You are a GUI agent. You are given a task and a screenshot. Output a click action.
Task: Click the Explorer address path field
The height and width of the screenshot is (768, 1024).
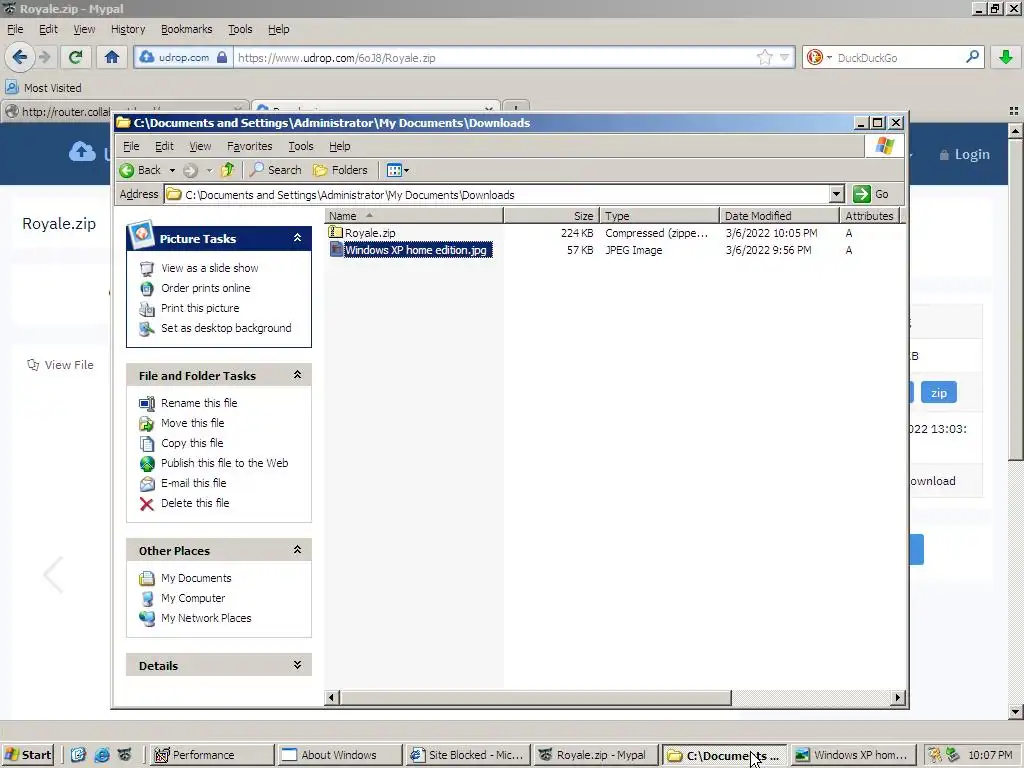pyautogui.click(x=496, y=195)
